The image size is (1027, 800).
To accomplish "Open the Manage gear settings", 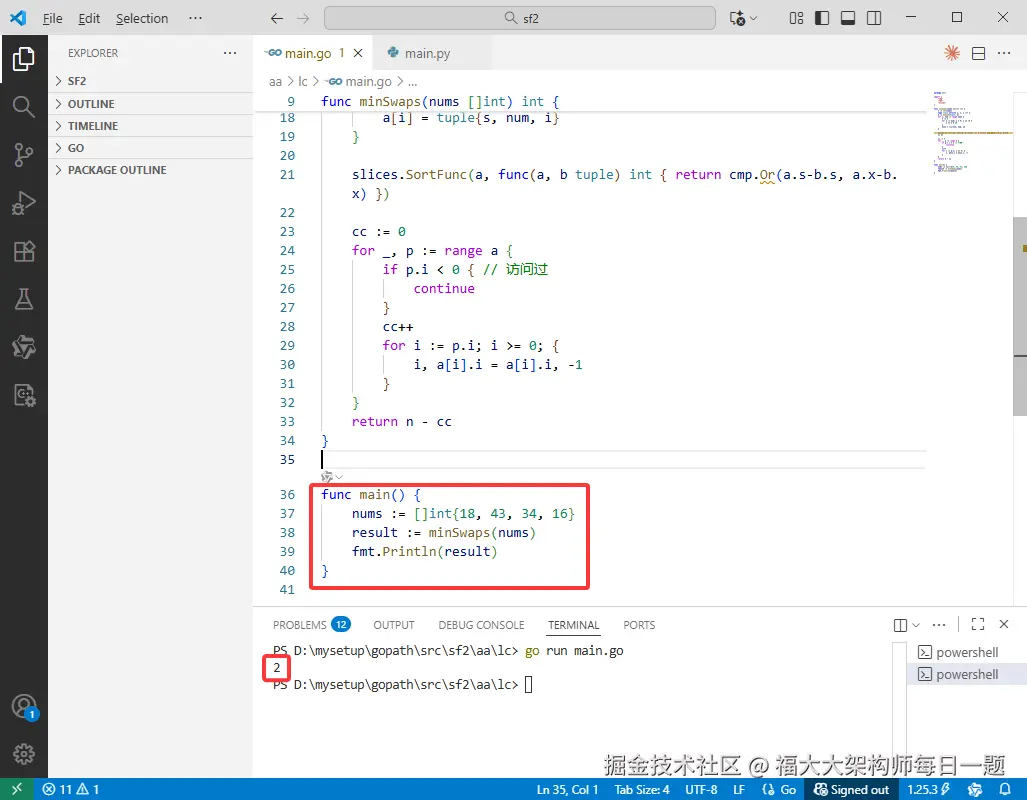I will pos(24,754).
